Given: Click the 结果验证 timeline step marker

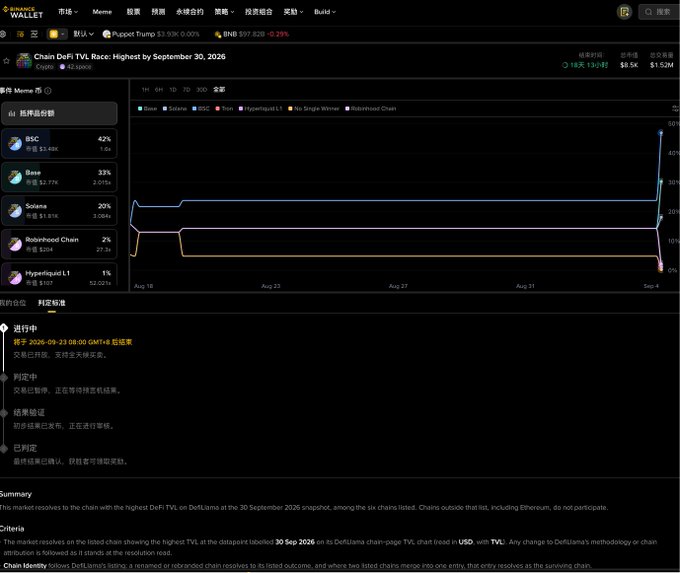Looking at the screenshot, I should tap(4, 413).
